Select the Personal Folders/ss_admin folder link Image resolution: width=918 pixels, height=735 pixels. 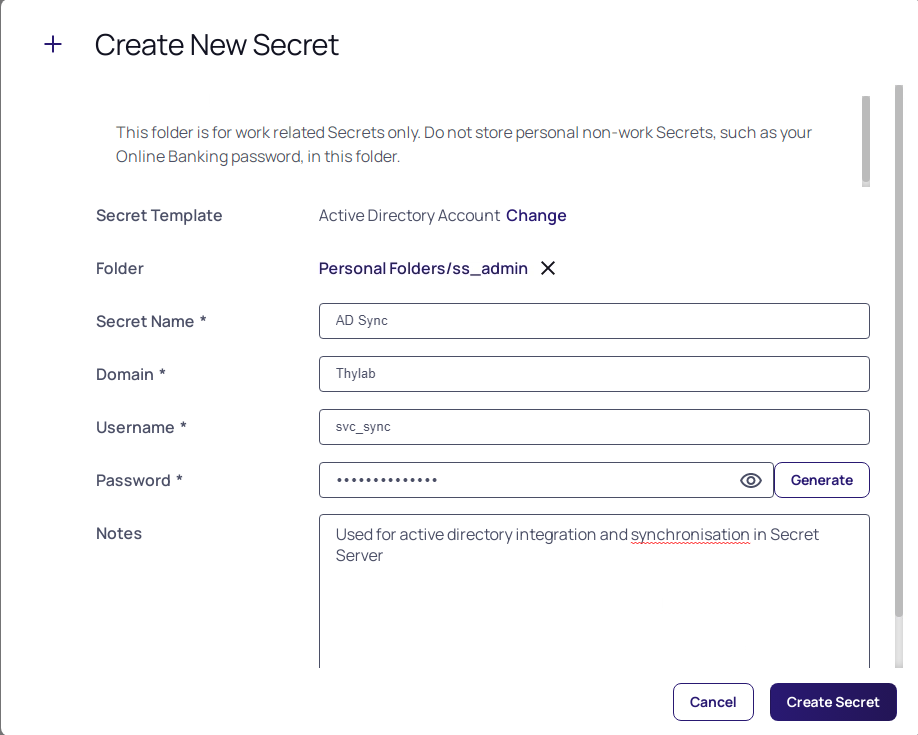422,268
